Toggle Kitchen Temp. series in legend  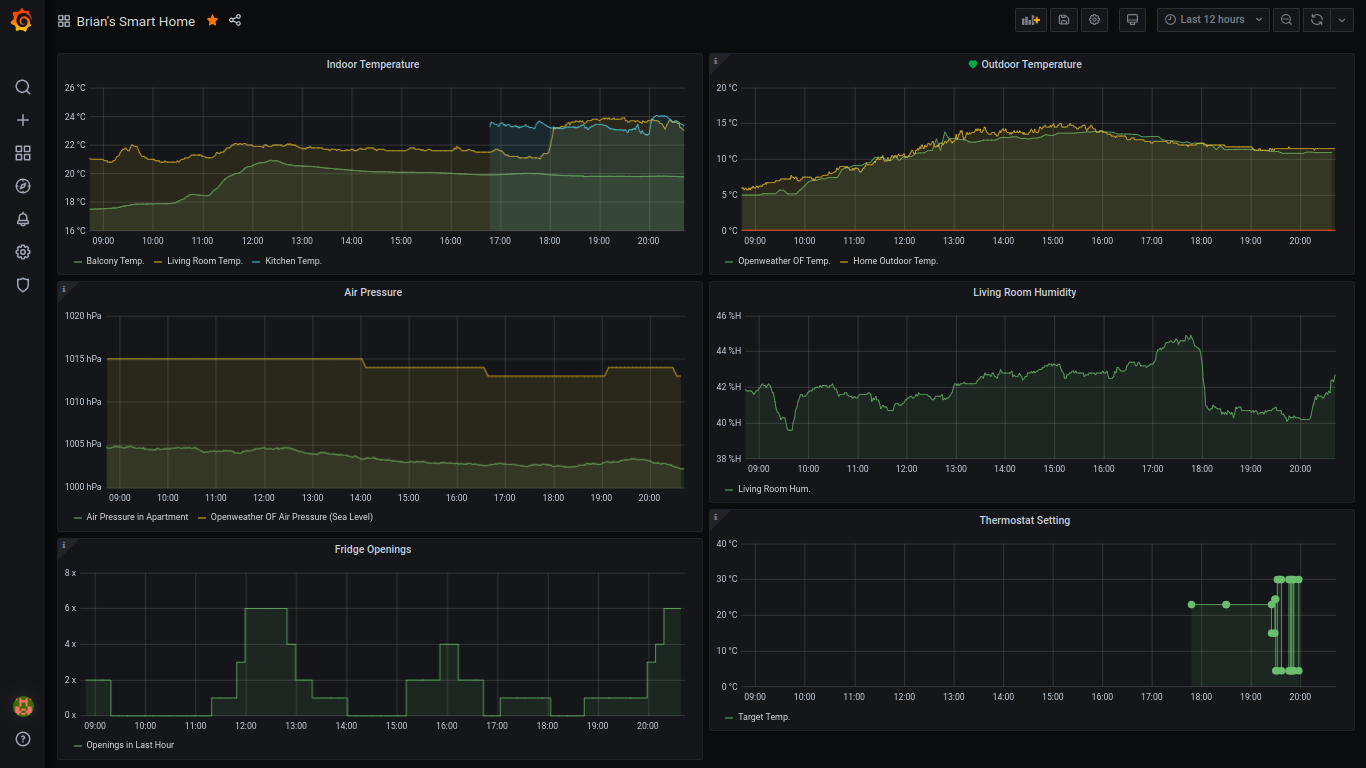pyautogui.click(x=292, y=261)
